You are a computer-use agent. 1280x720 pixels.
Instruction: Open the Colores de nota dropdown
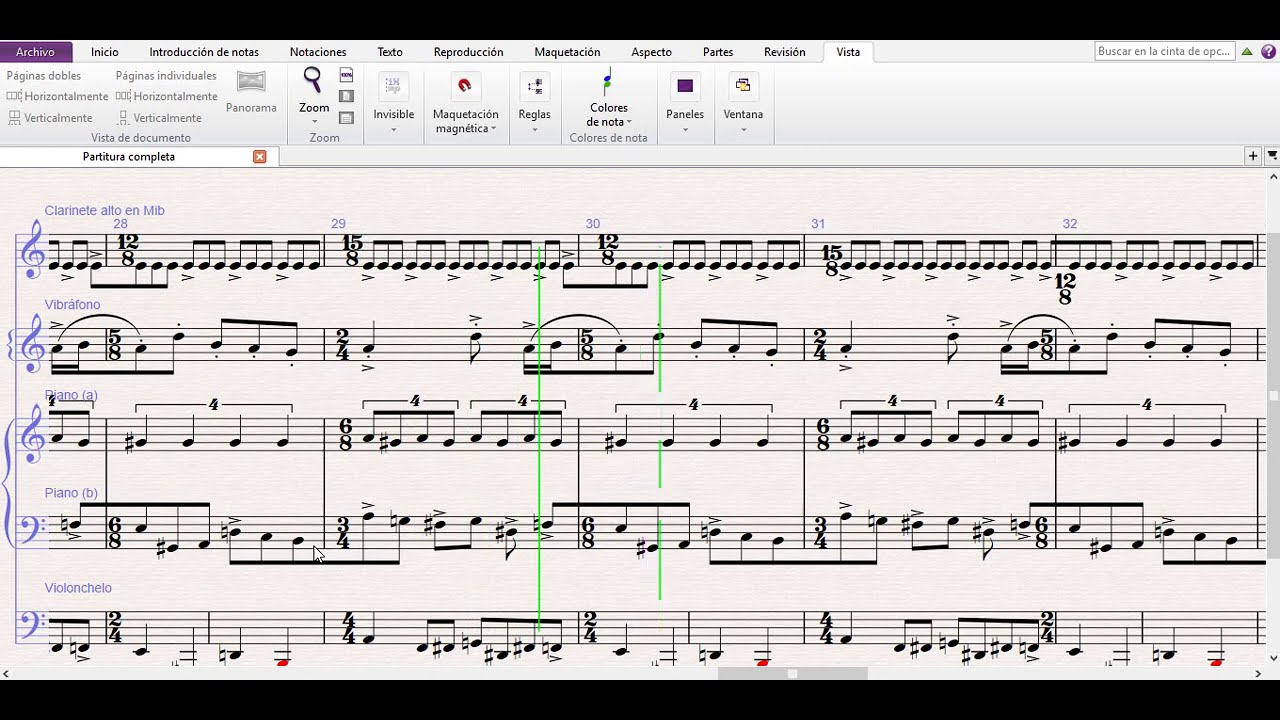click(608, 115)
